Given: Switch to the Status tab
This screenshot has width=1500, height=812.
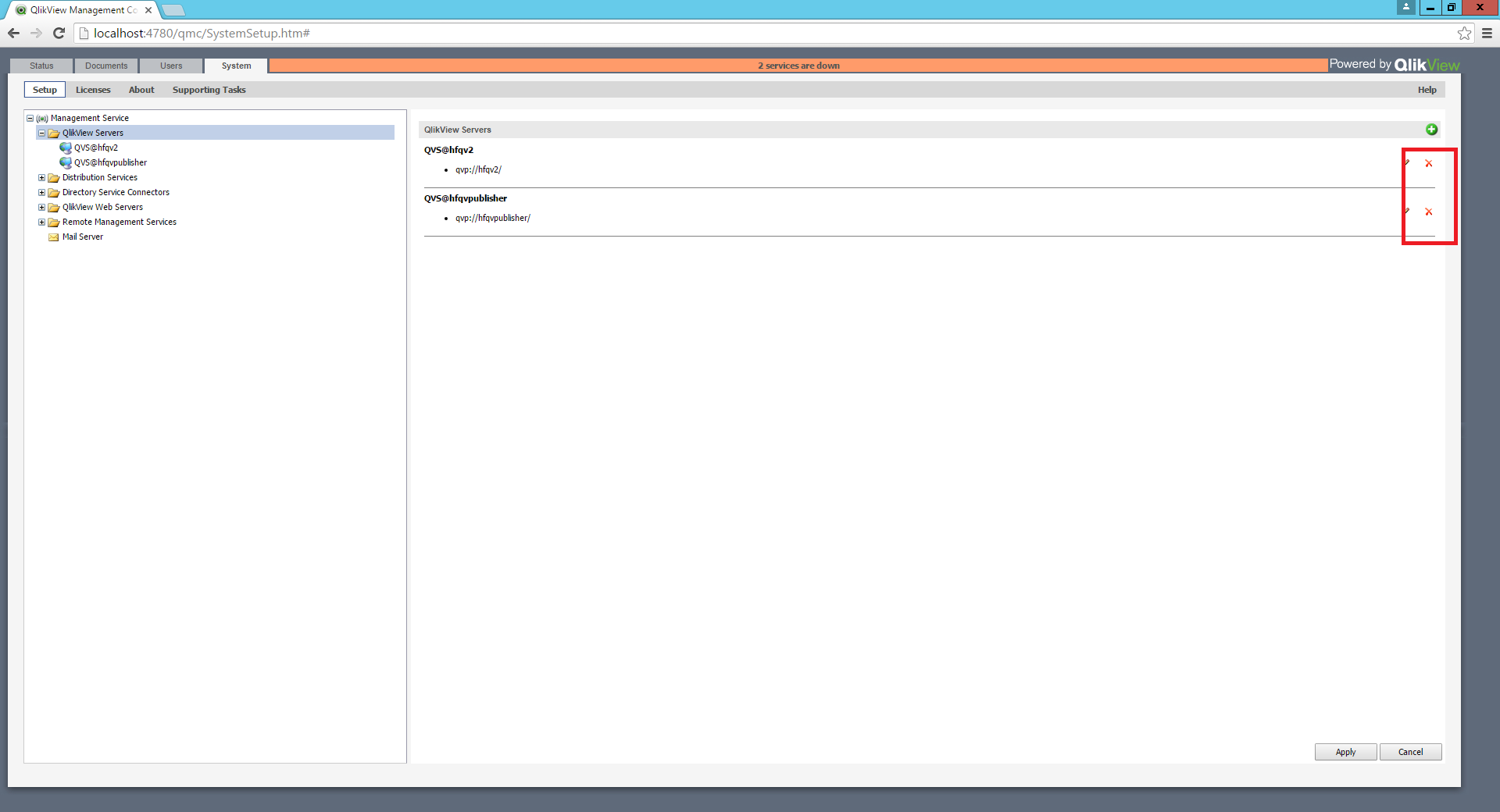Looking at the screenshot, I should (41, 66).
